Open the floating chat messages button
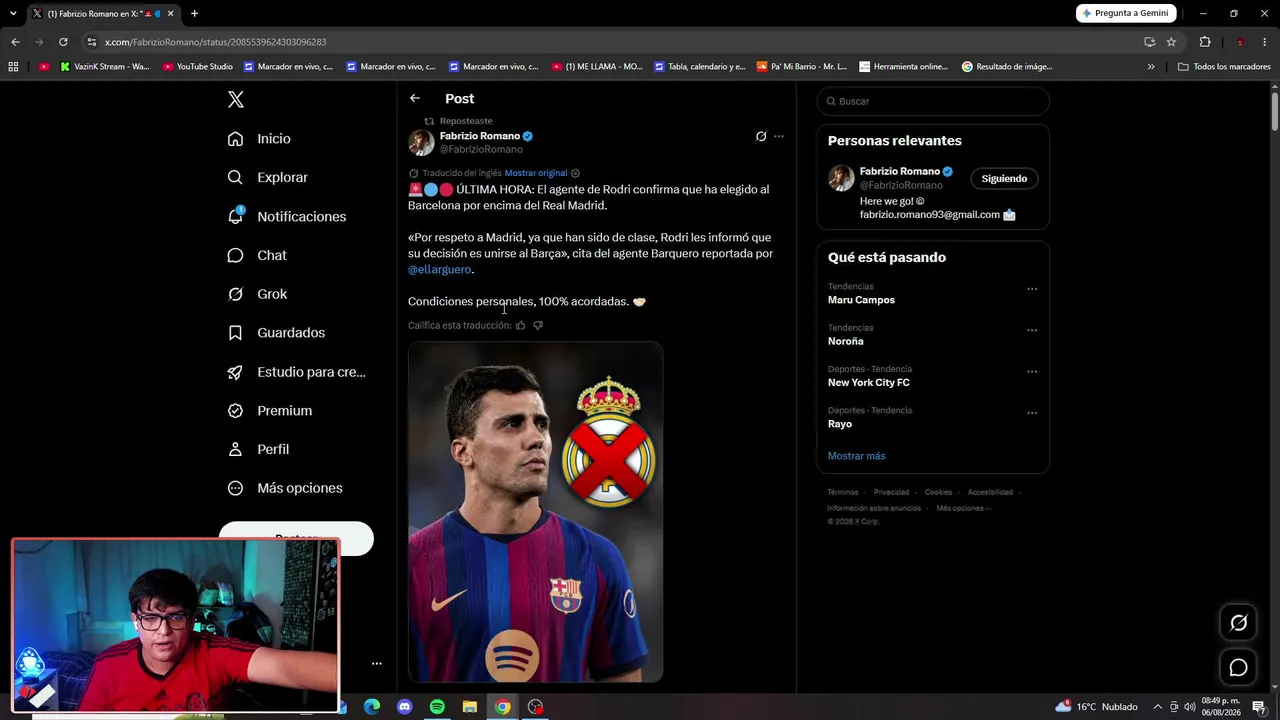Viewport: 1280px width, 720px height. point(1238,667)
